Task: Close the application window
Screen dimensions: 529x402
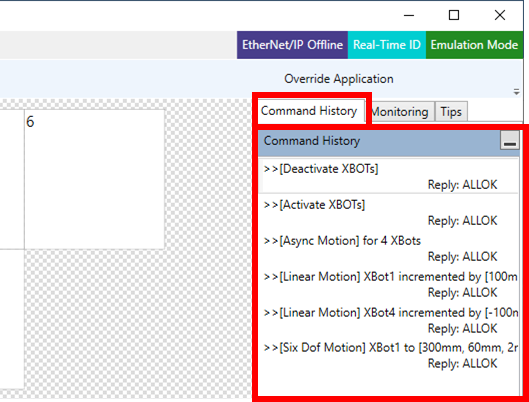Action: pos(500,15)
